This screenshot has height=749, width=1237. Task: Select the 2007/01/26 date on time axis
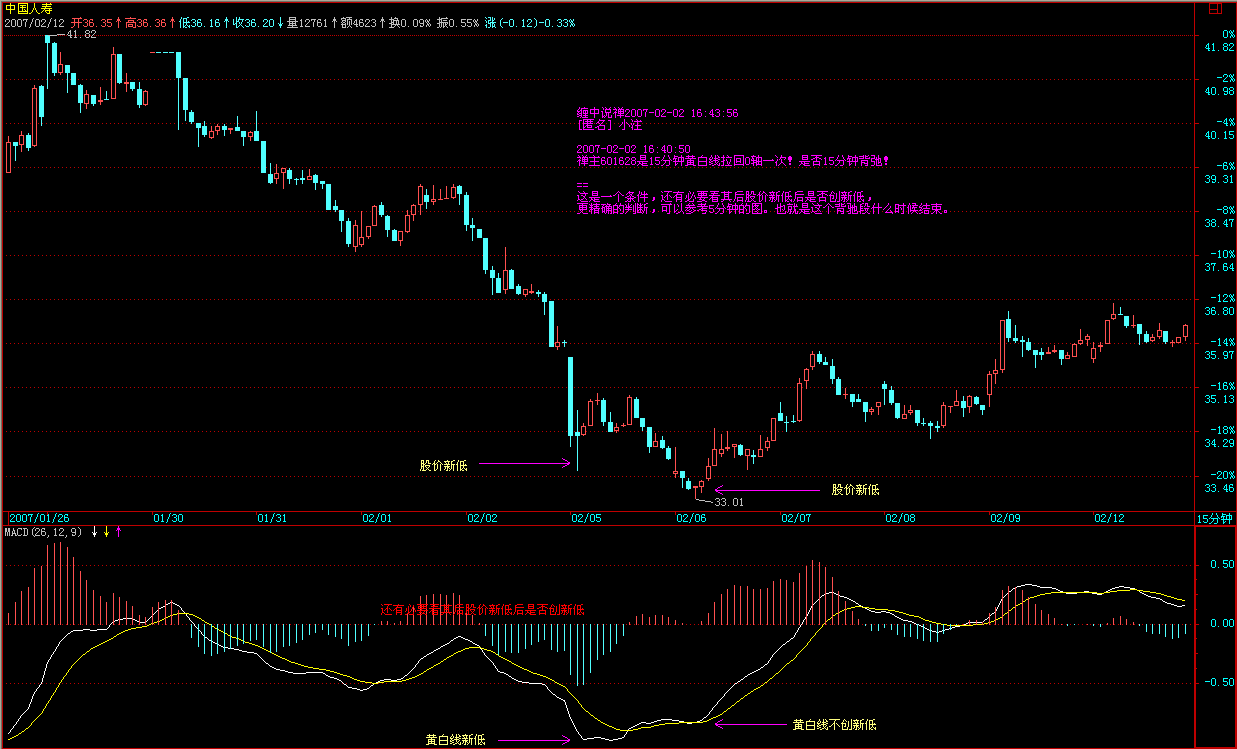pyautogui.click(x=40, y=518)
